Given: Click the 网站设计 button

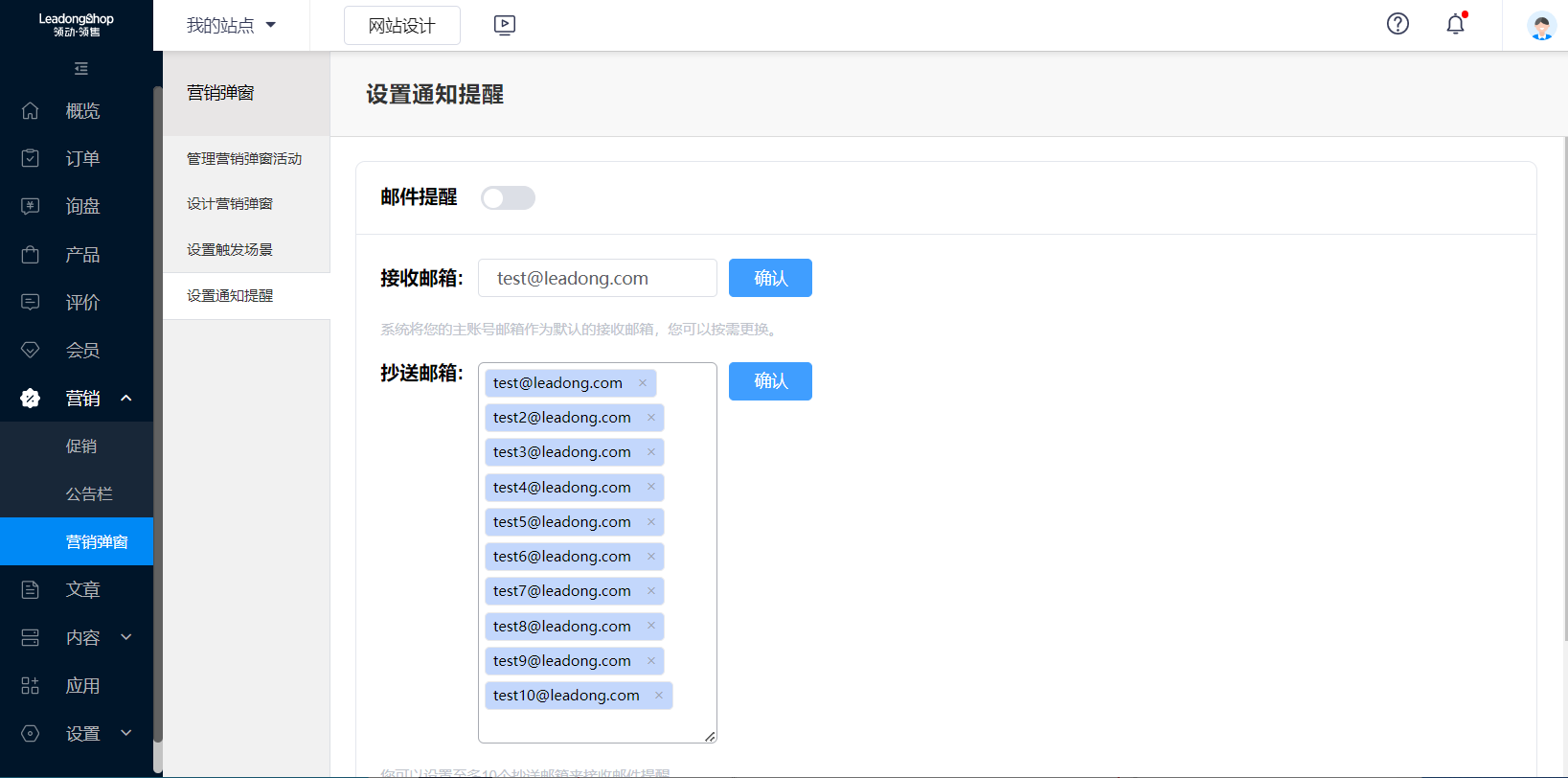Looking at the screenshot, I should tap(401, 26).
